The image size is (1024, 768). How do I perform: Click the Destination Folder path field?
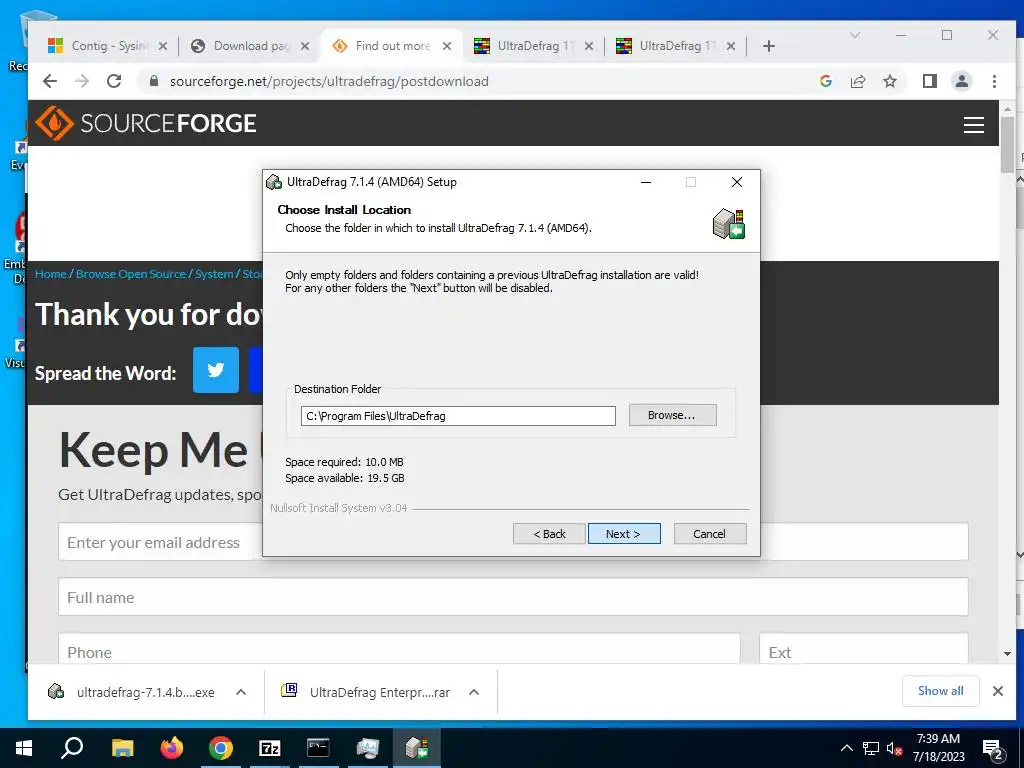click(x=458, y=416)
